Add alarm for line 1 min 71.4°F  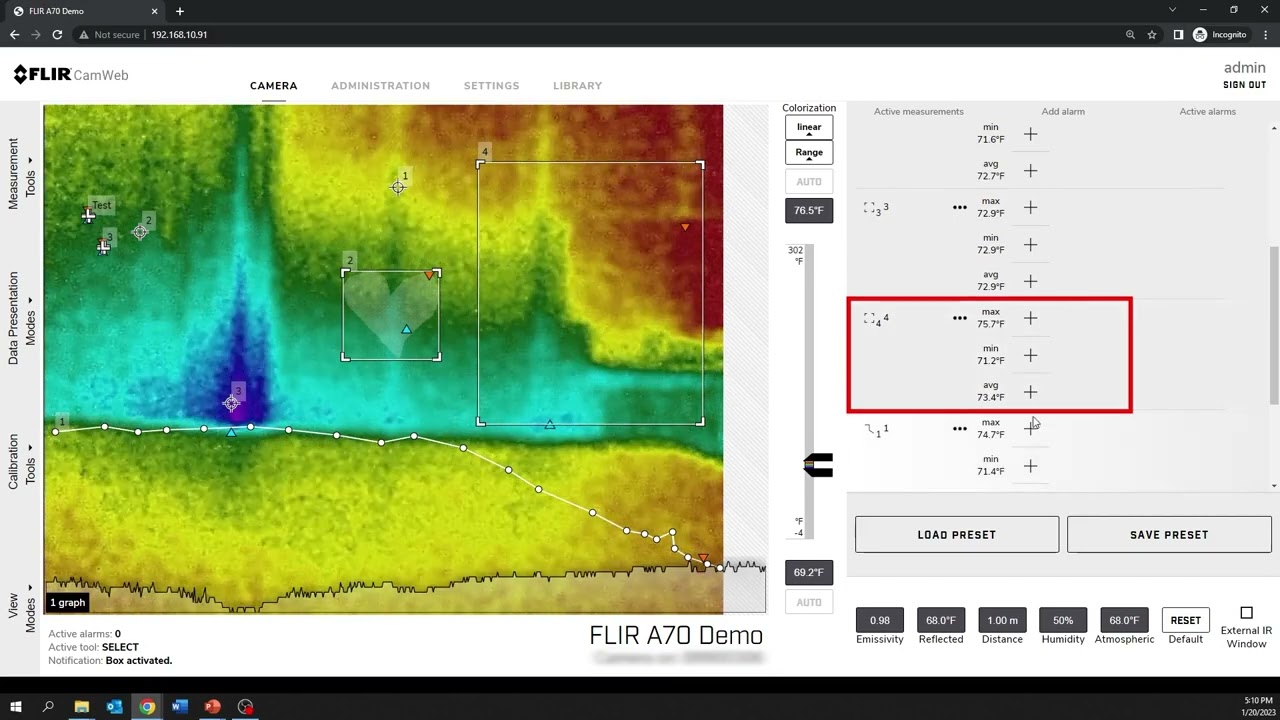pyautogui.click(x=1030, y=466)
